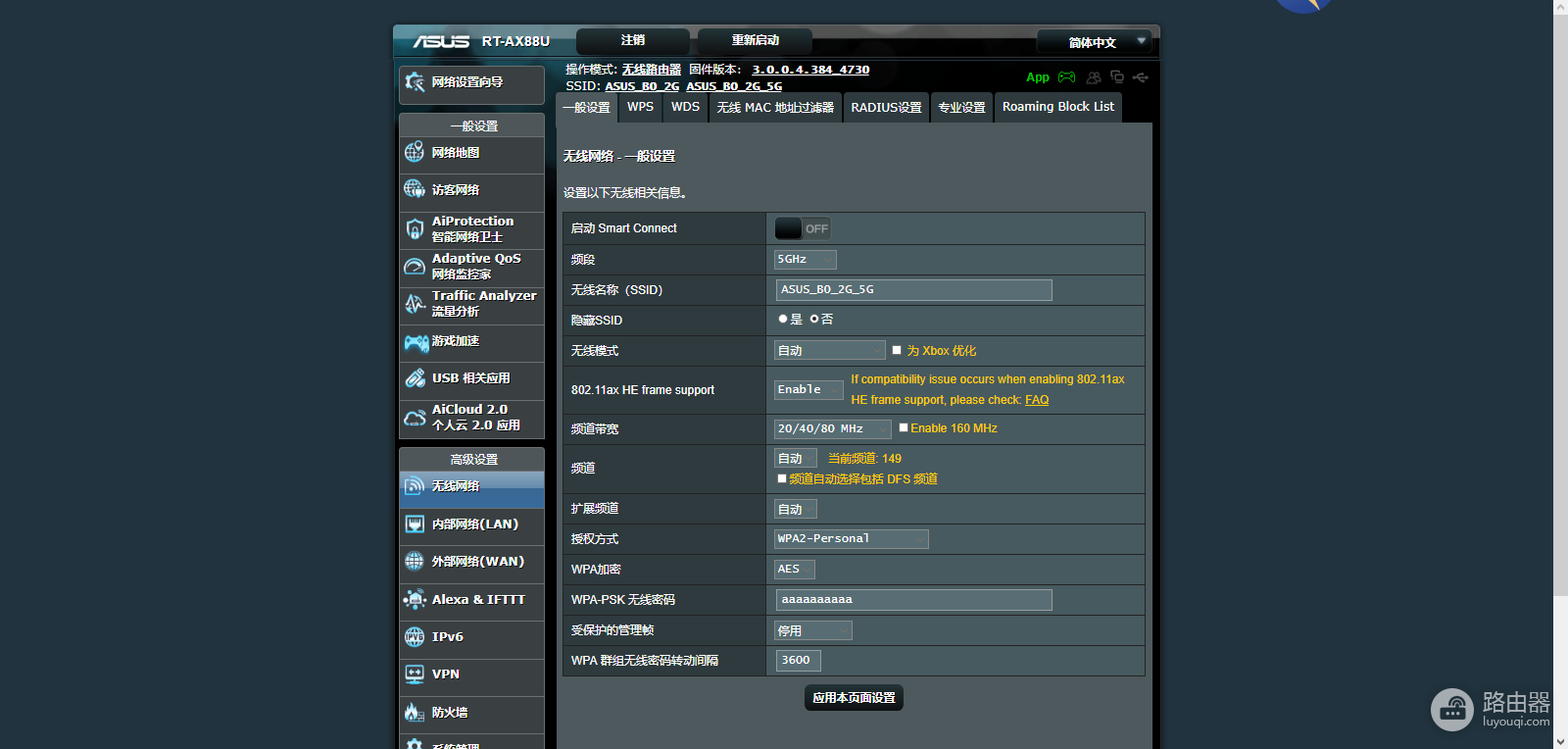Open the AiCloud 2.0 cloud icon
Image resolution: width=1568 pixels, height=749 pixels.
415,418
